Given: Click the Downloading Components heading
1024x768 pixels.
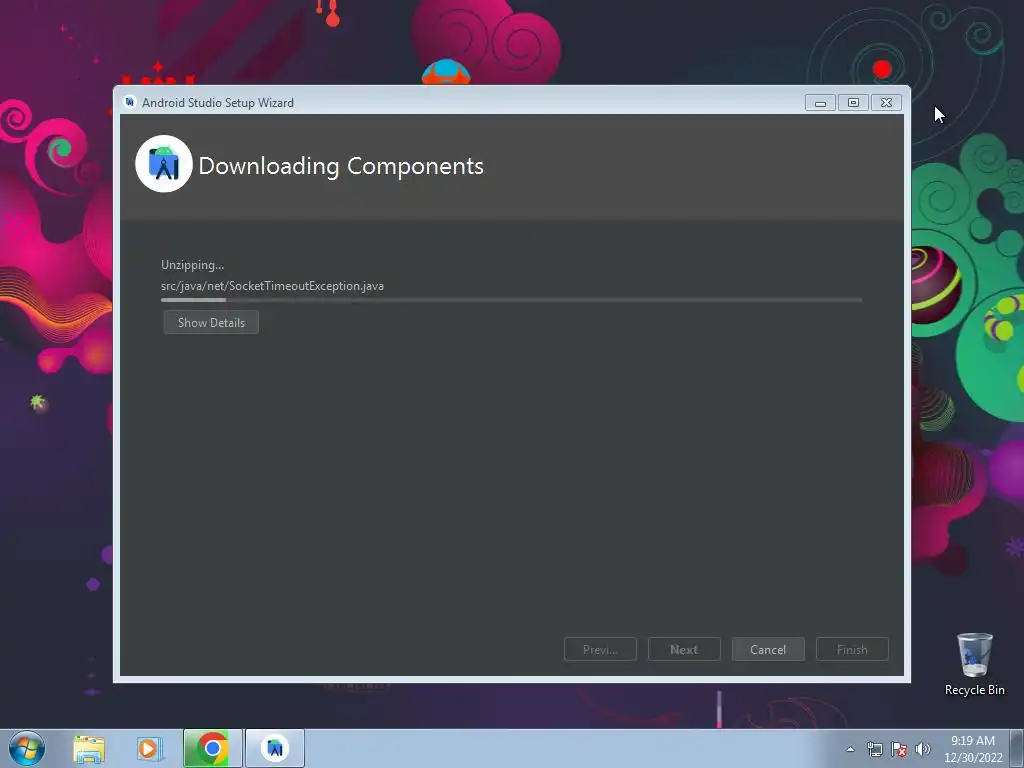Looking at the screenshot, I should coord(341,166).
